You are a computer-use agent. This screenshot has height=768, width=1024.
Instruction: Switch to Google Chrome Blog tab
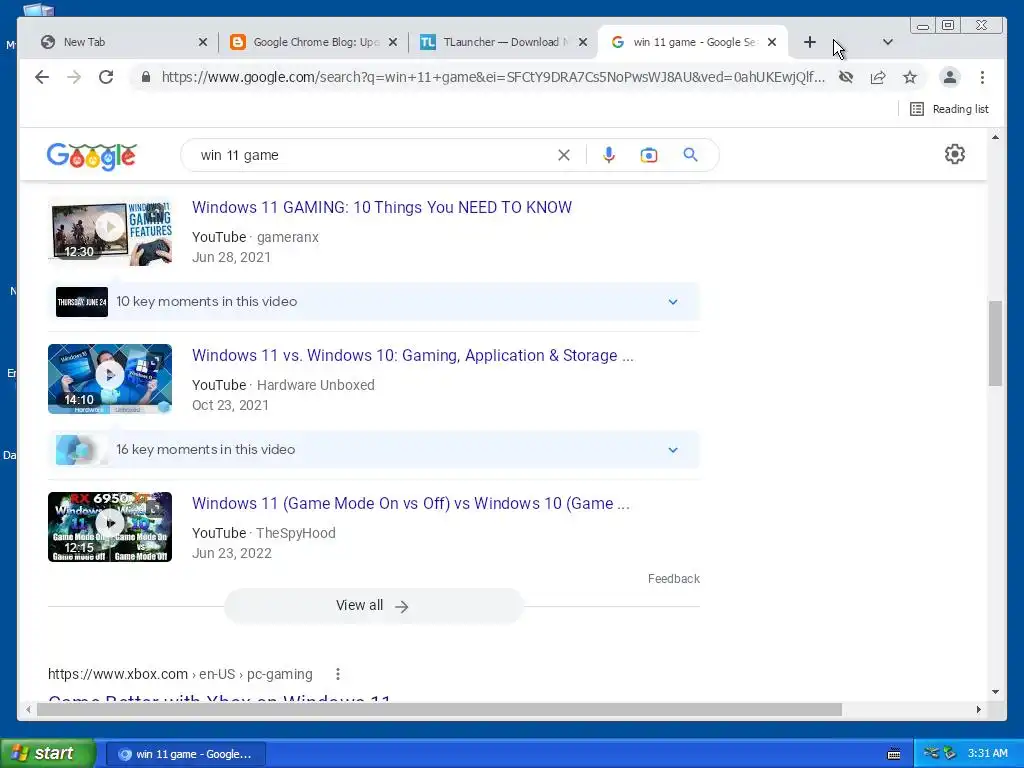click(x=315, y=42)
